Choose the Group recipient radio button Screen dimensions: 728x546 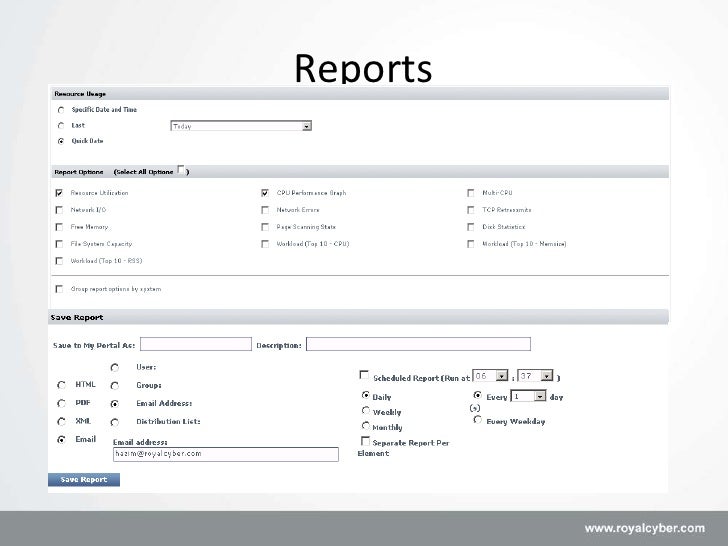pyautogui.click(x=115, y=386)
